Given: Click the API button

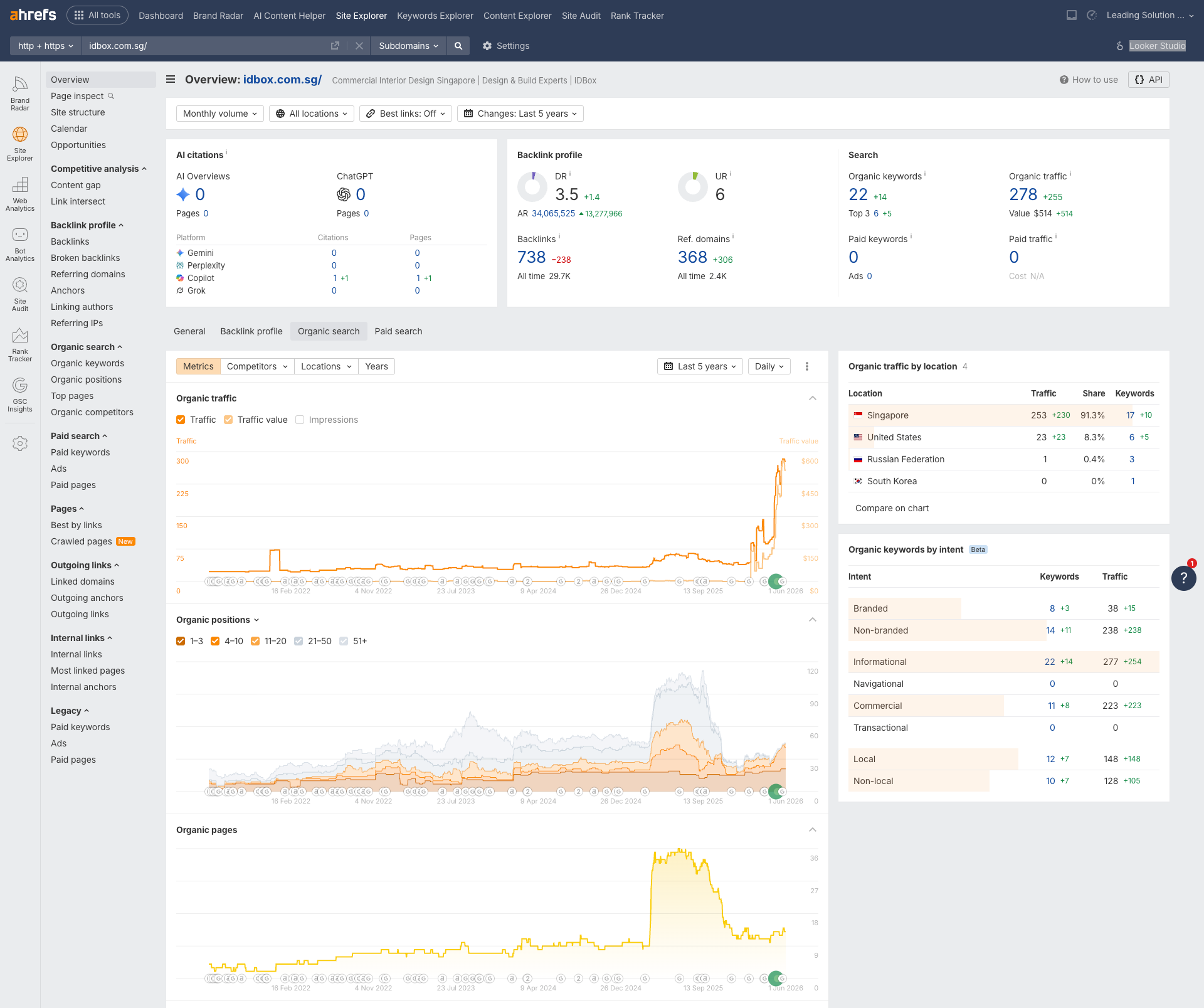Looking at the screenshot, I should click(1149, 80).
